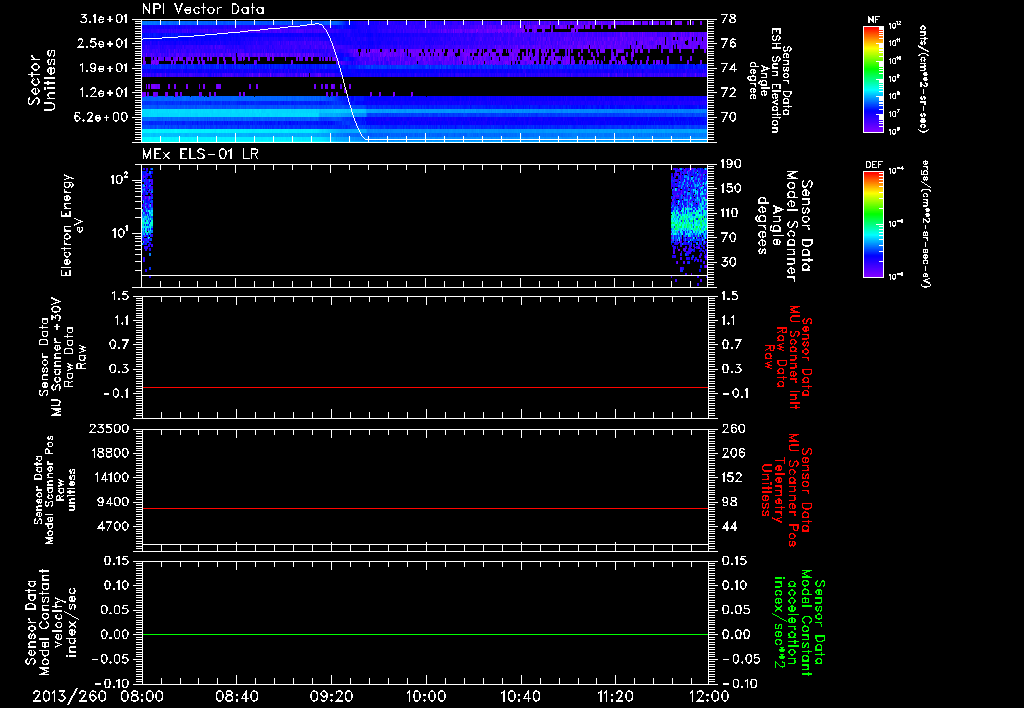Click the electron spectrogram burst near 12:00
This screenshot has width=1024, height=708.
(x=690, y=225)
